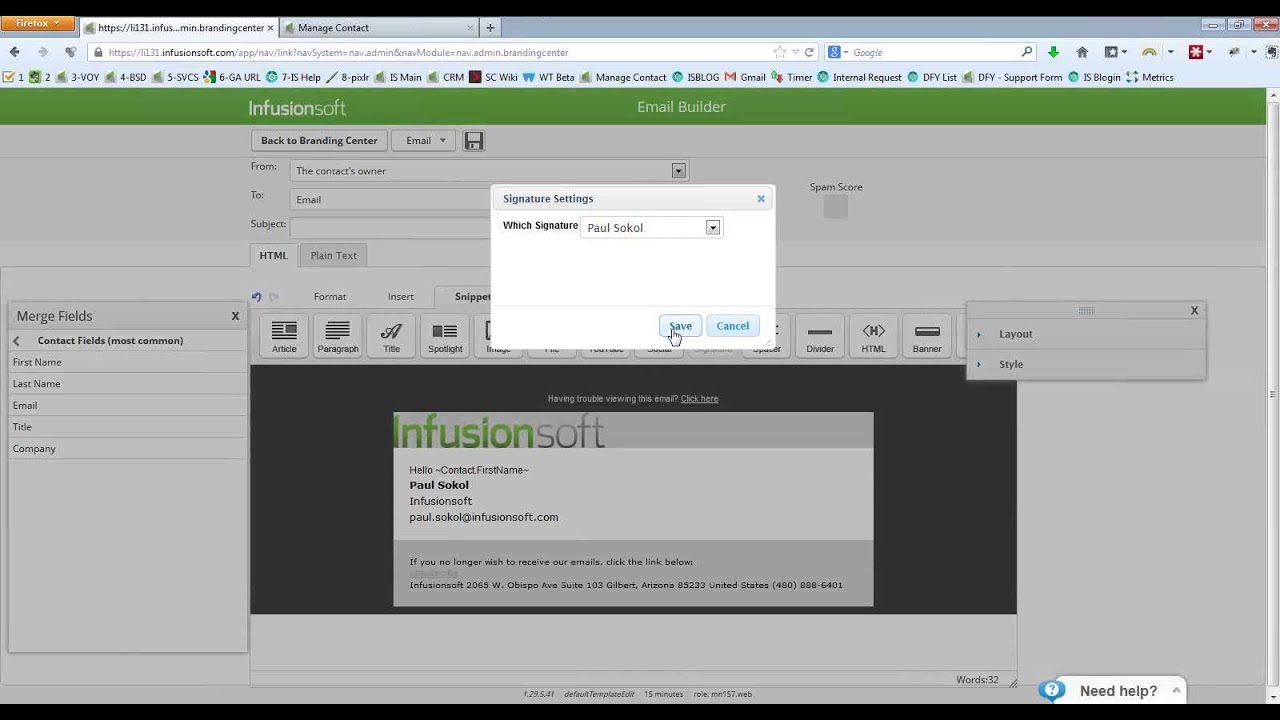Open Firefox downloads green arrow
1280x720 pixels.
click(x=1053, y=52)
